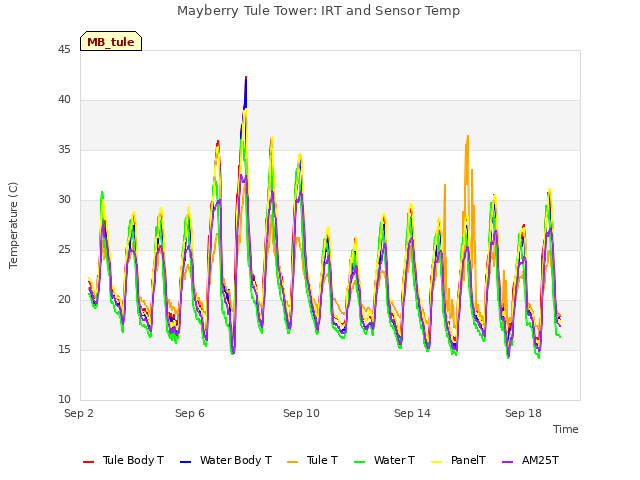Click the MB_tule label badge
Viewport: 640px width, 480px height.
pyautogui.click(x=111, y=41)
